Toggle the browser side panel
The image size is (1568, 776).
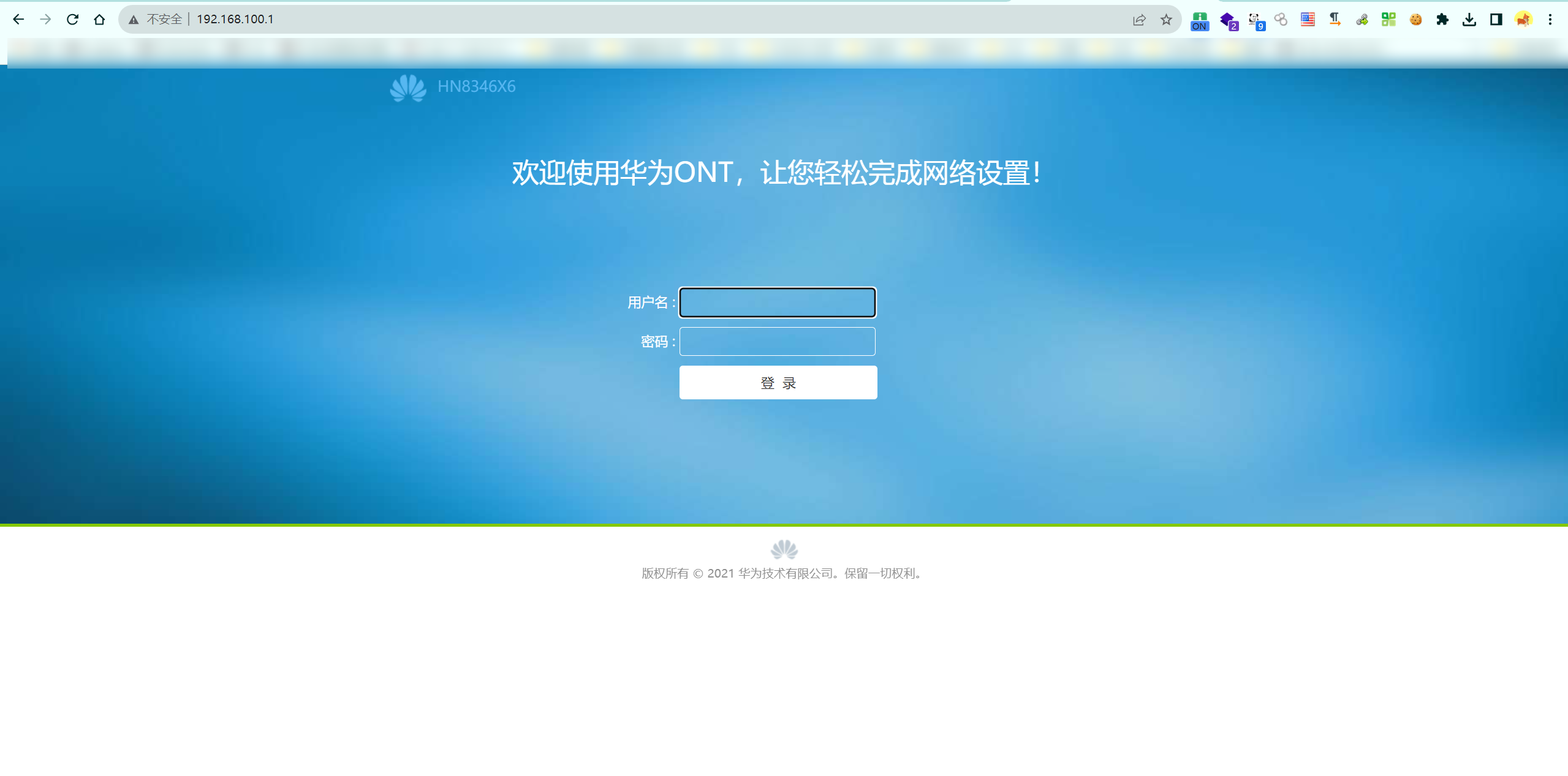(x=1496, y=20)
